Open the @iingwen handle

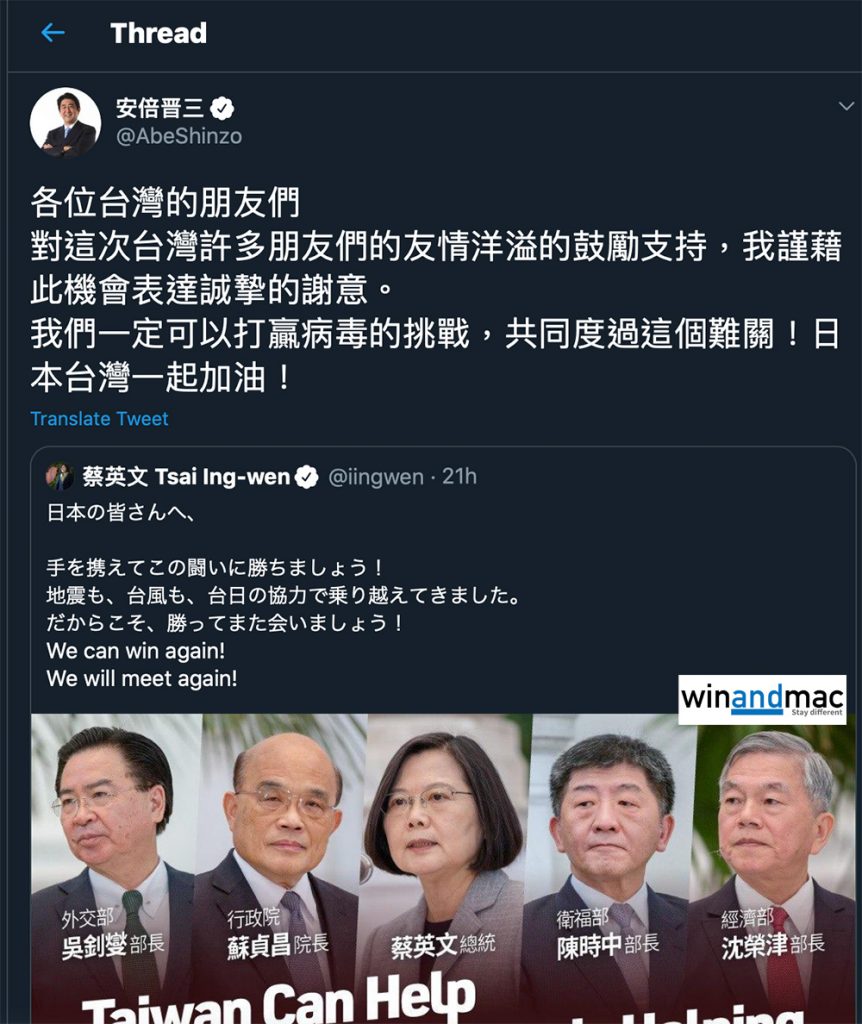pos(375,477)
